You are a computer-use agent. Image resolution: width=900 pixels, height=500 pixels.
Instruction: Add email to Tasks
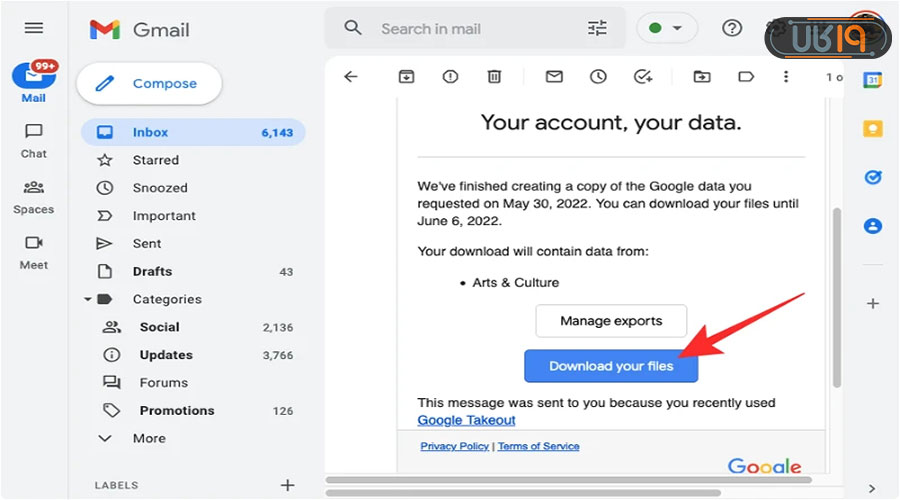click(x=643, y=76)
